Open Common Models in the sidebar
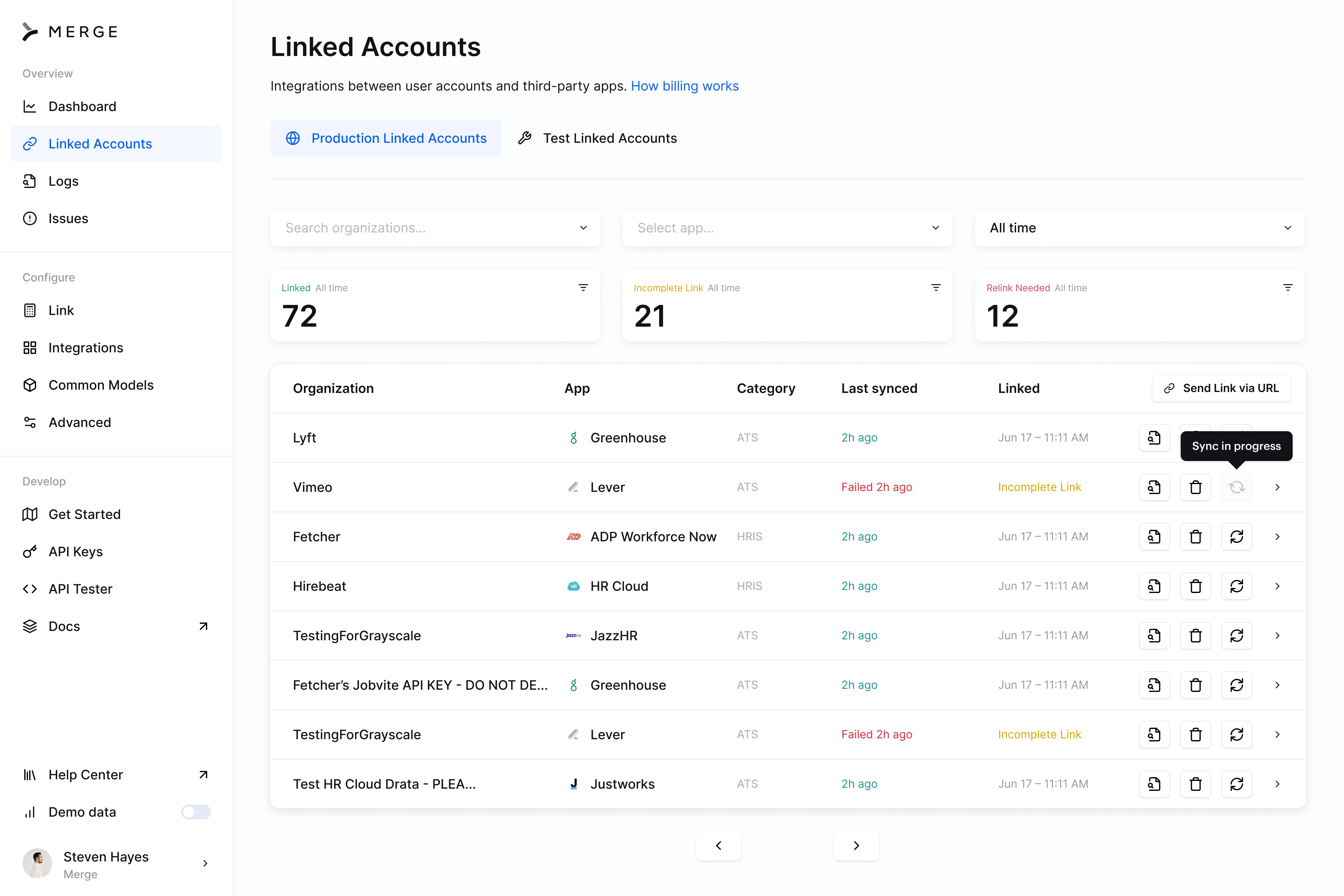This screenshot has height=896, width=1344. (117, 385)
